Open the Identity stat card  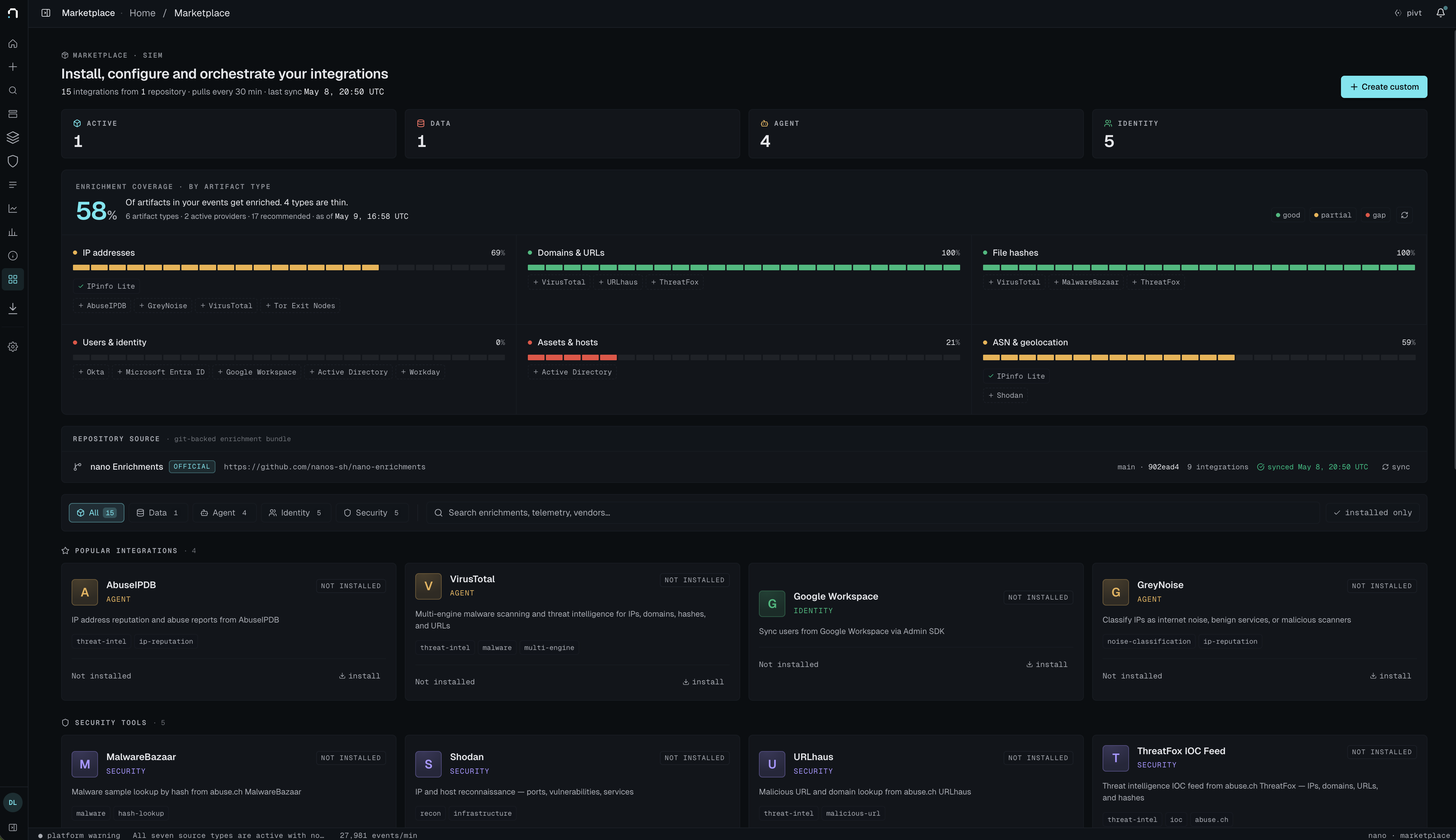1259,134
